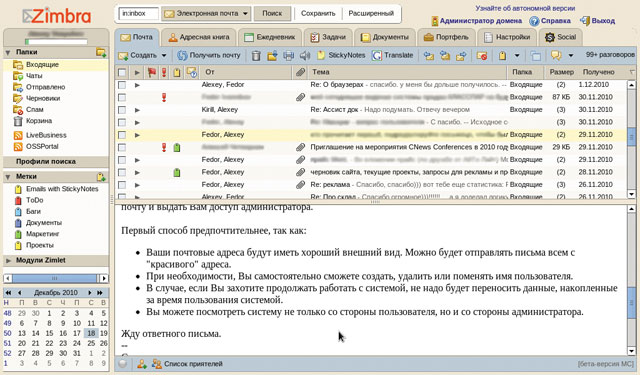Expand the Модули Zimlet section
Viewport: 640px width, 375px height.
tap(8, 260)
